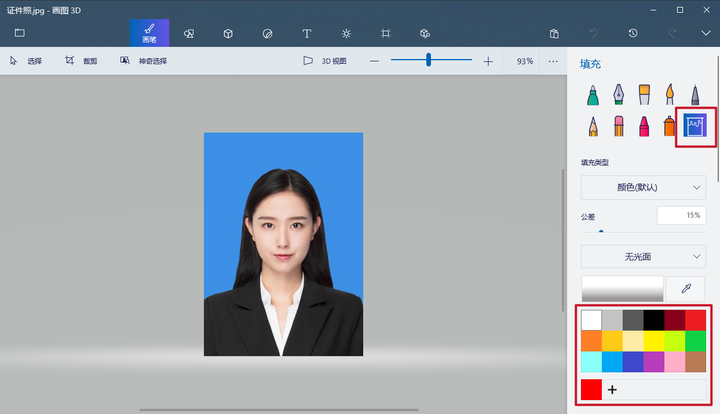Open the fill type dropdown
720x414 pixels.
coord(643,187)
